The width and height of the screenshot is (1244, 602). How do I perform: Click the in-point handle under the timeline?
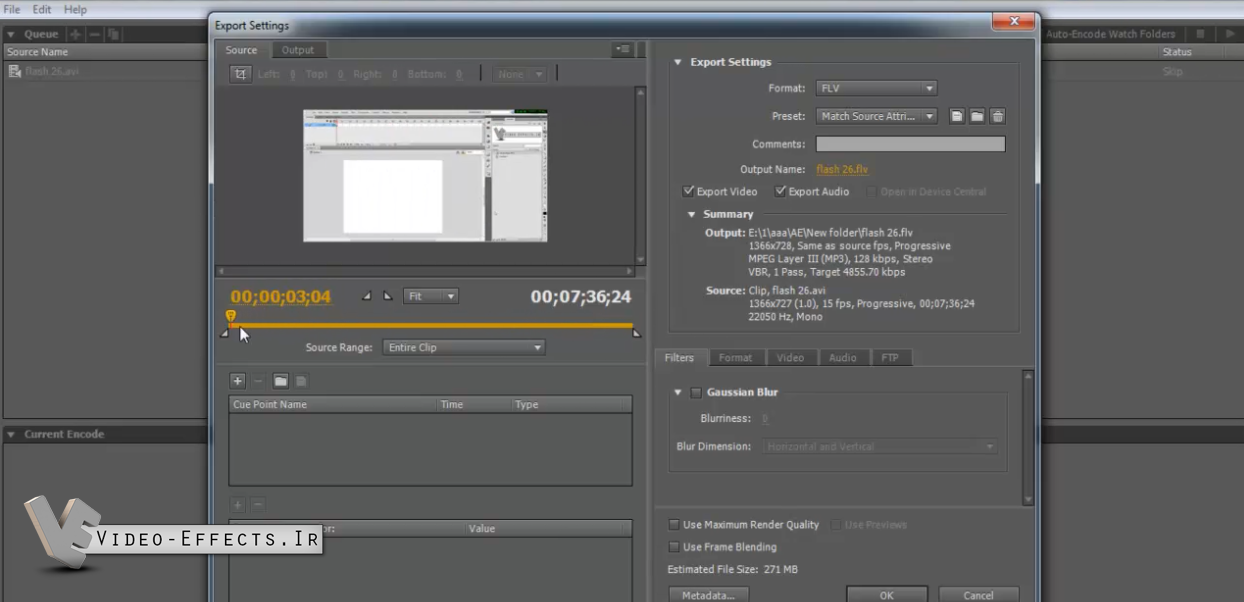(224, 333)
